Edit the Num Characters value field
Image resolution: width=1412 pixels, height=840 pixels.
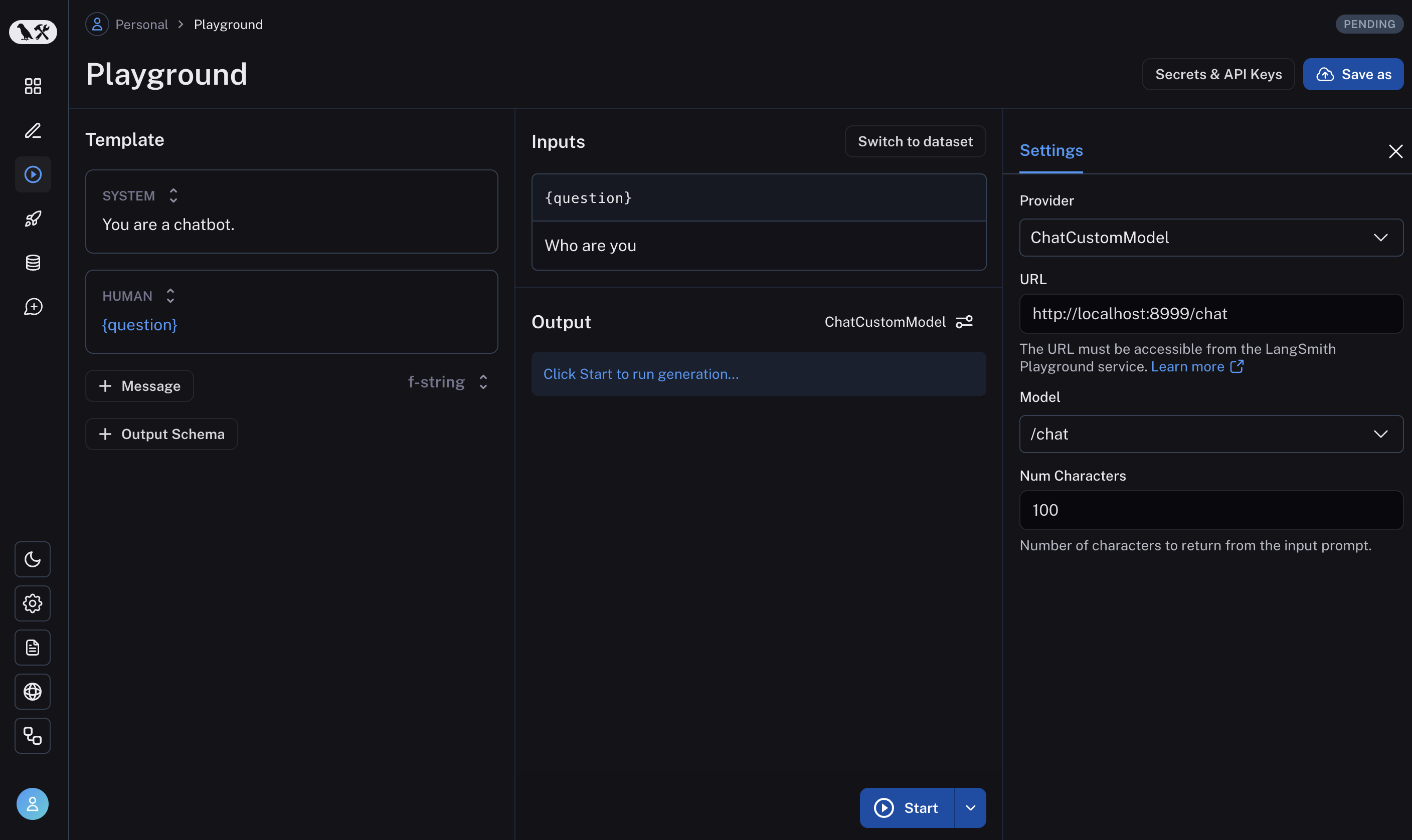1210,509
